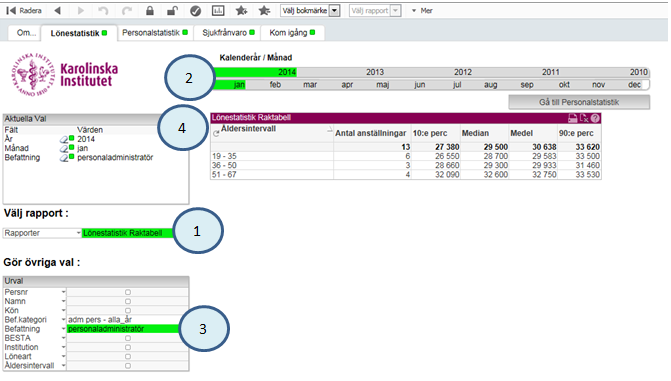The height and width of the screenshot is (381, 671).
Task: Expand the Namn selection list
Action: pos(63,301)
